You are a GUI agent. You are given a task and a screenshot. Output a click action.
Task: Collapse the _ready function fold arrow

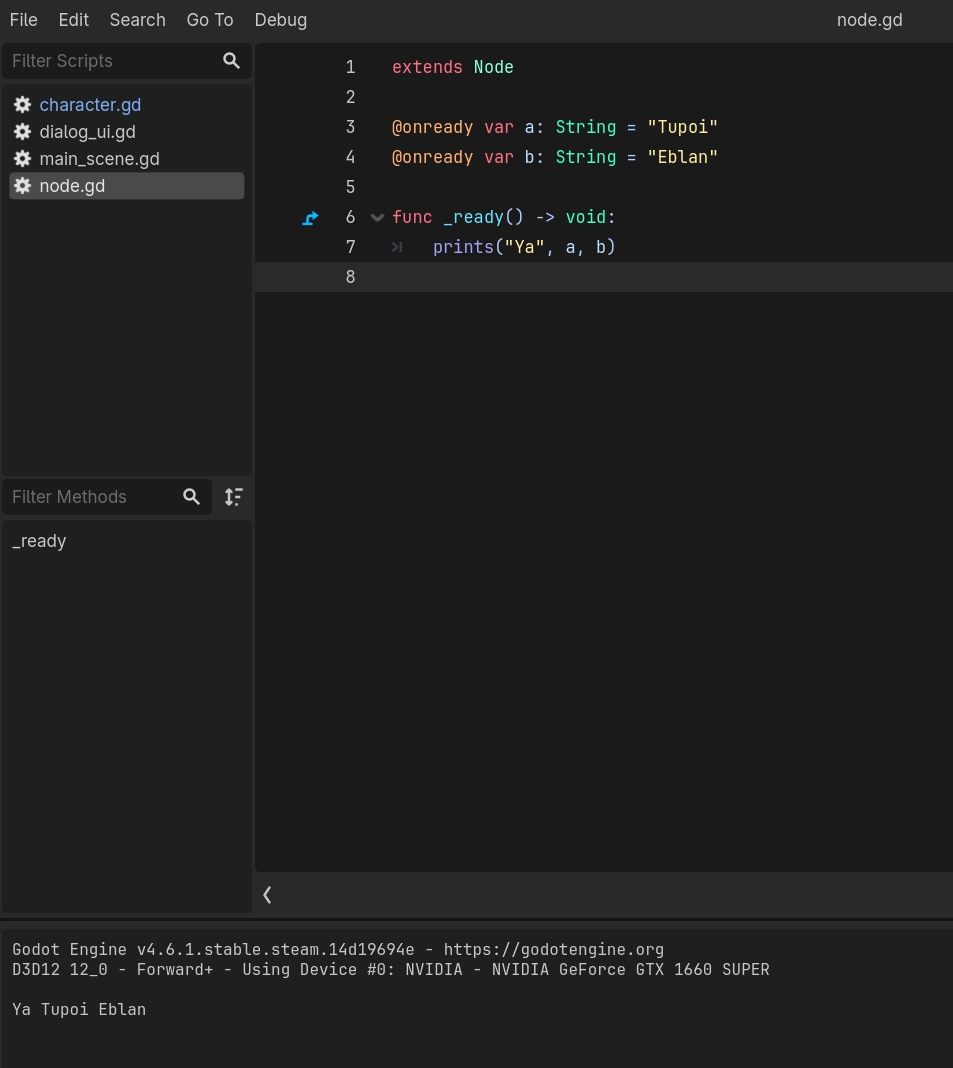[x=377, y=218]
